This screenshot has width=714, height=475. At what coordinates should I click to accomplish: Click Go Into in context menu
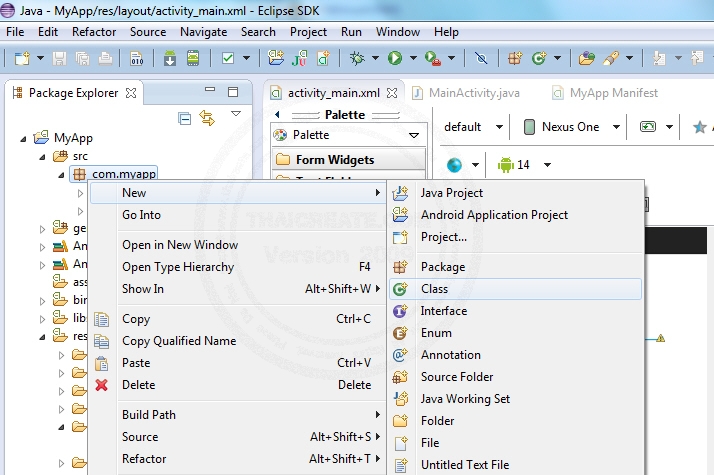[237, 215]
